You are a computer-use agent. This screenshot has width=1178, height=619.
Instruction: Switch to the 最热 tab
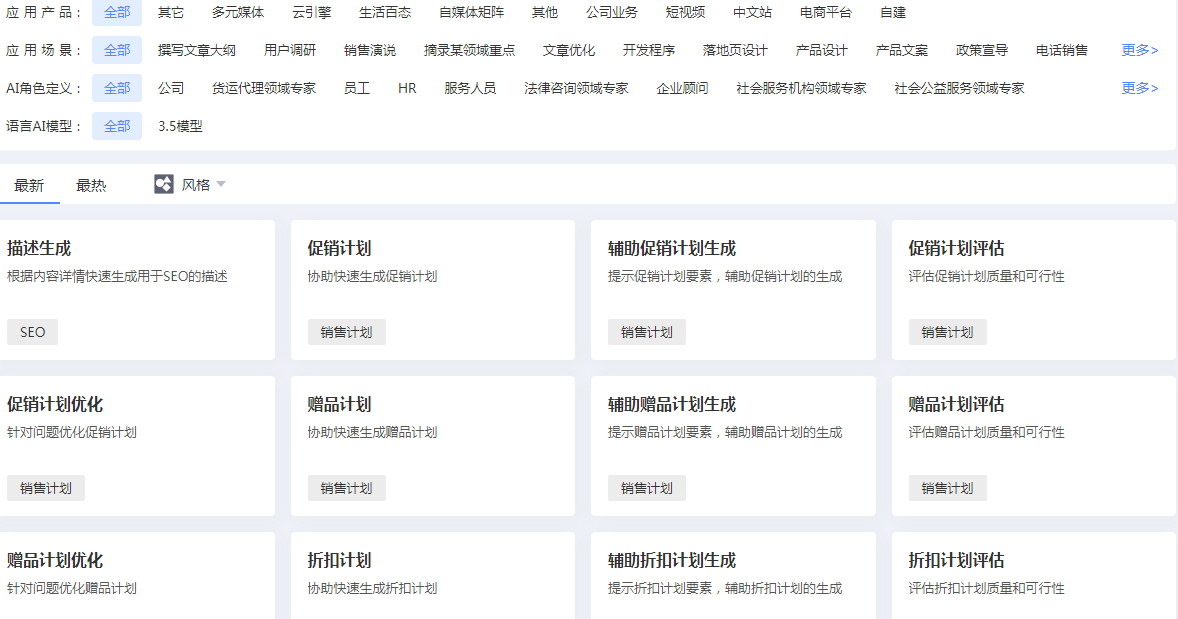(91, 185)
